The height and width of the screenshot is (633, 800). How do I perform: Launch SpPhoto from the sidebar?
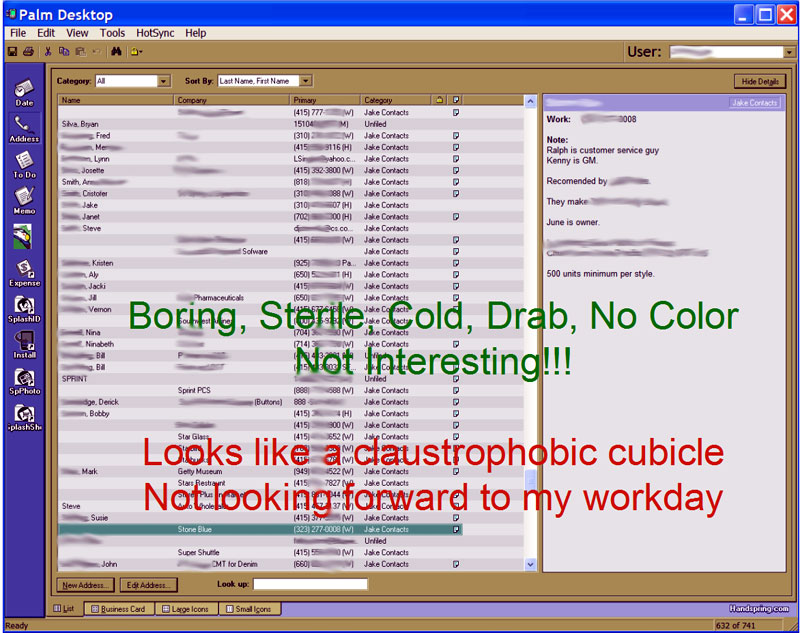point(24,382)
